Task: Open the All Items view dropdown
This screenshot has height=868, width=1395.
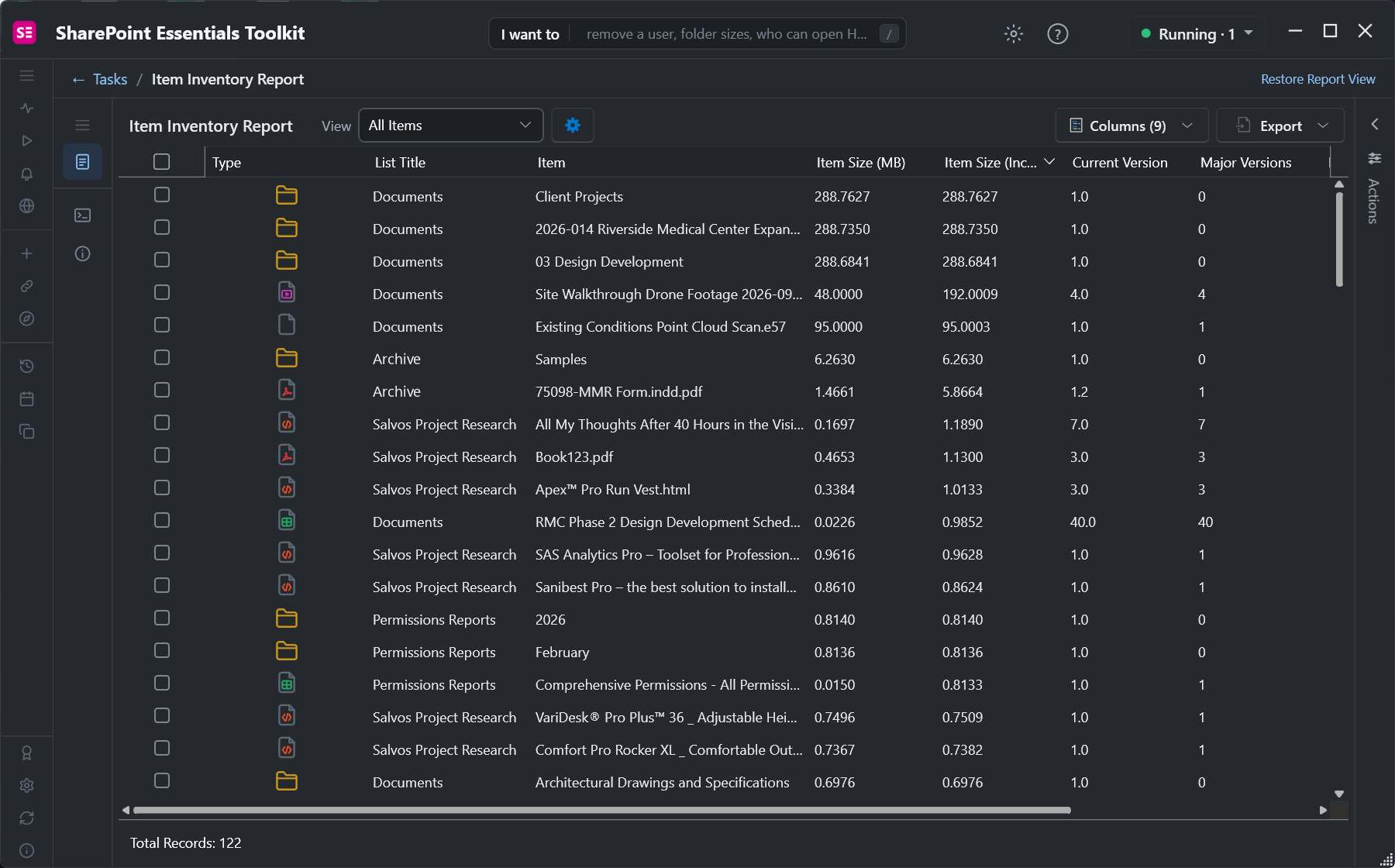Action: [450, 126]
